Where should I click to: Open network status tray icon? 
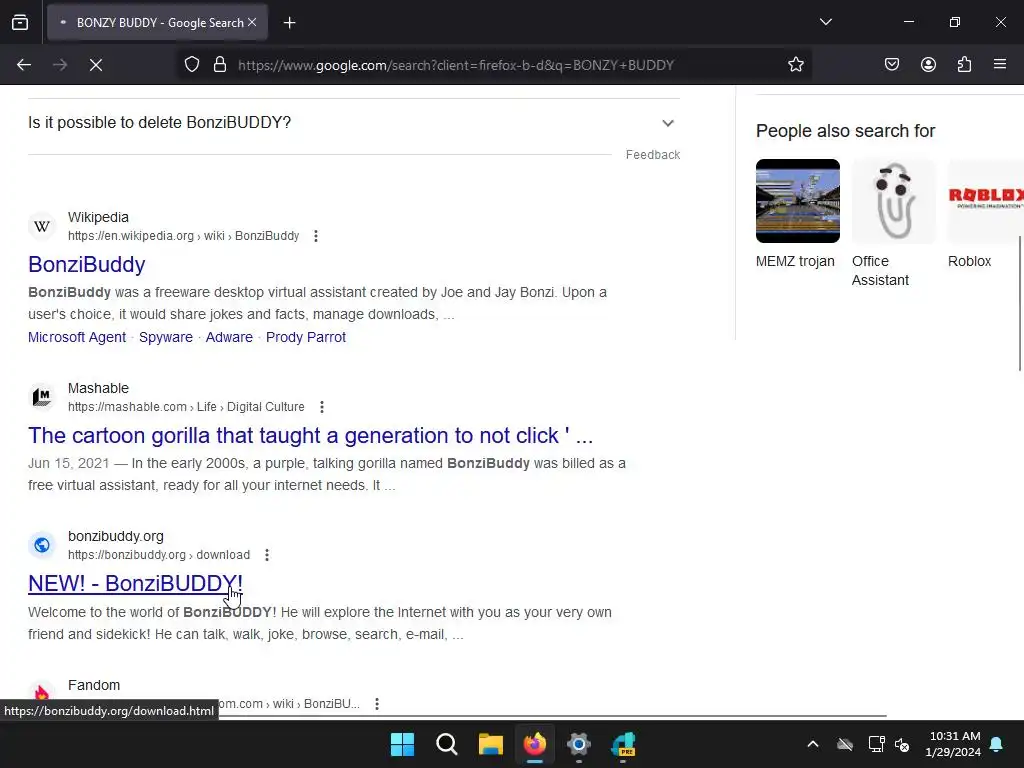point(876,744)
